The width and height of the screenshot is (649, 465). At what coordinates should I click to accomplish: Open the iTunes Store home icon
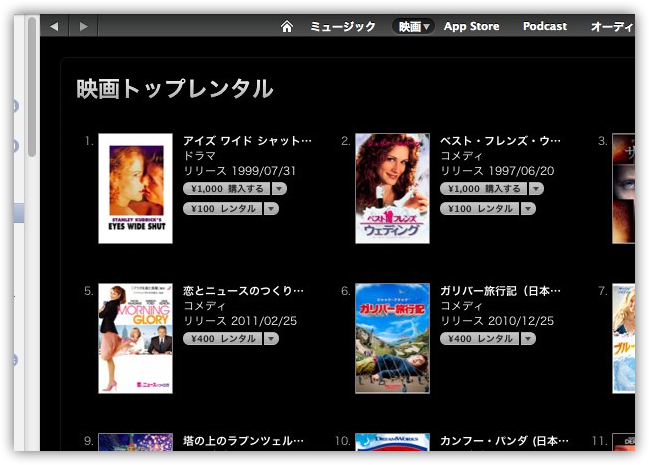(286, 27)
